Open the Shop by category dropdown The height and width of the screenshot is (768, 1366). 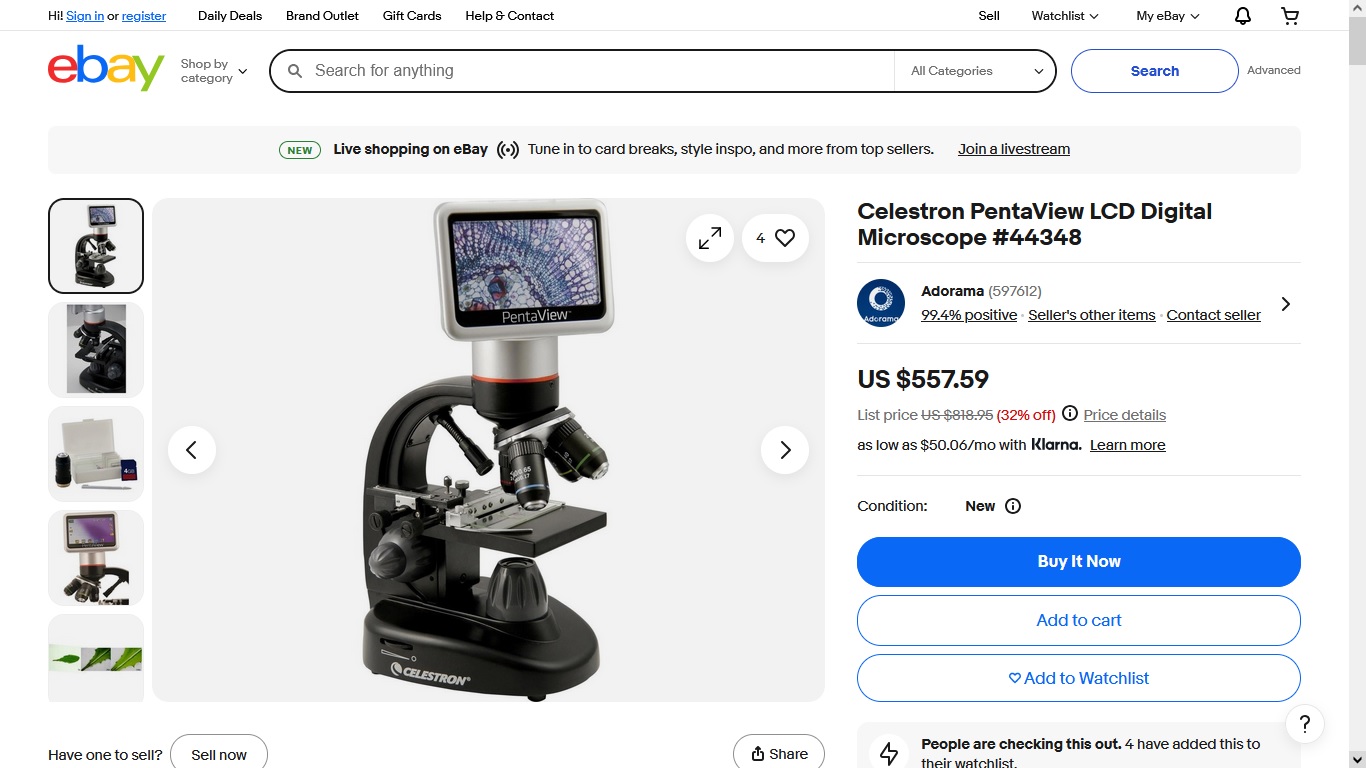214,71
